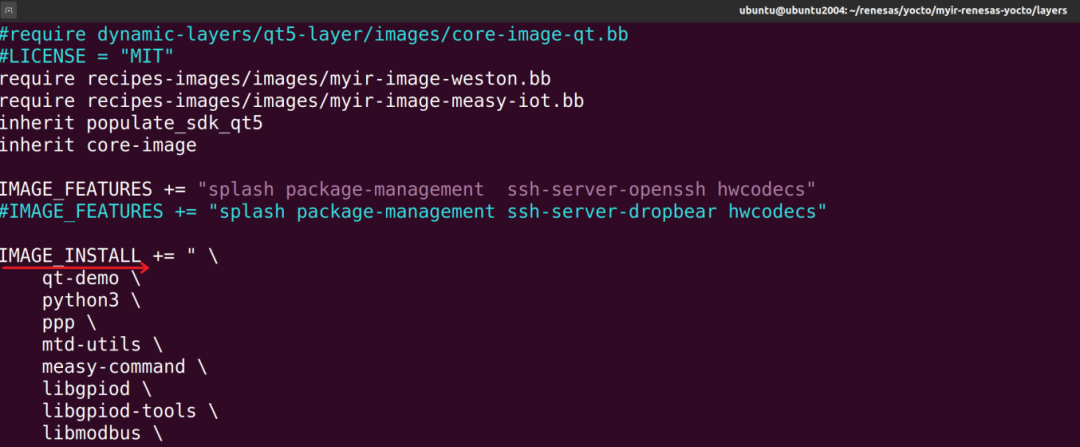The image size is (1080, 447).
Task: Click the libgpiod package entry
Action: point(85,388)
